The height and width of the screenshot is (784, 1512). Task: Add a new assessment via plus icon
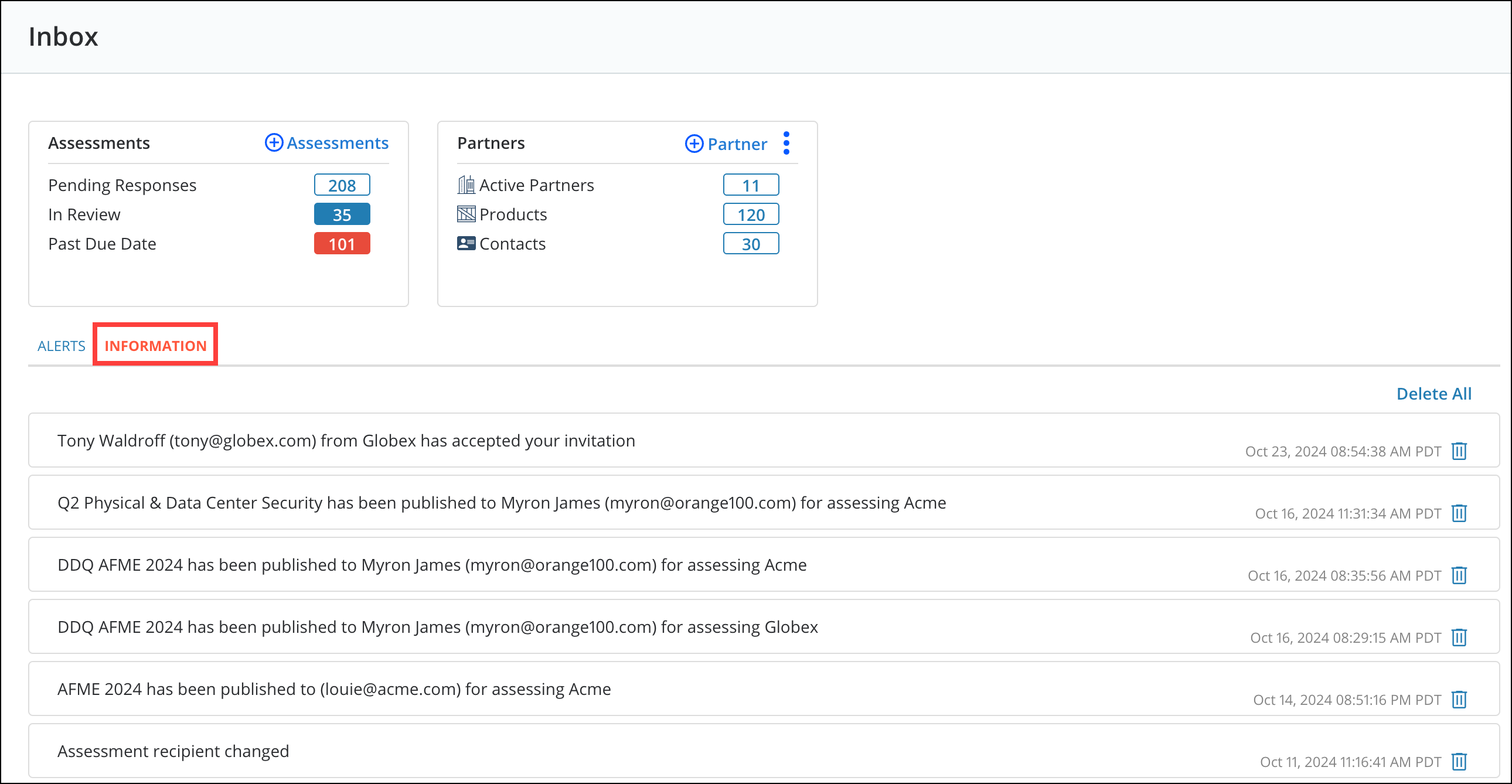click(274, 142)
